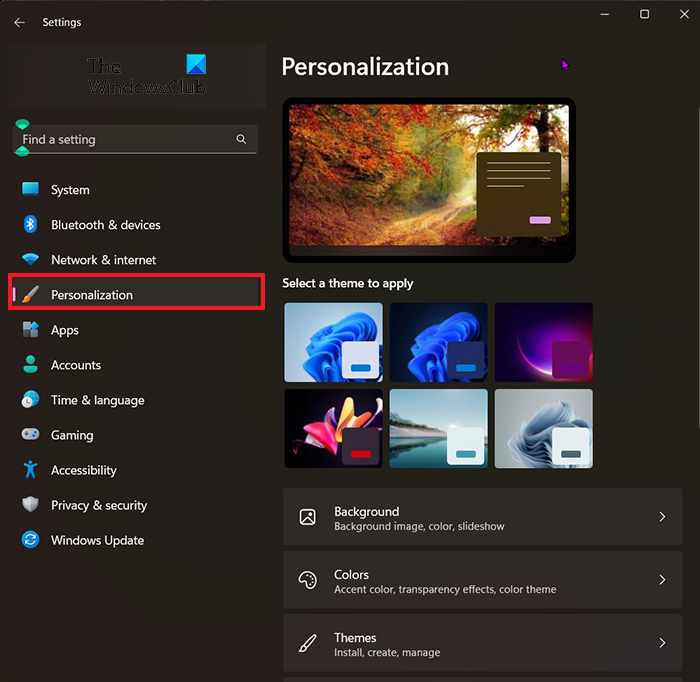This screenshot has height=682, width=700.
Task: Click the search magnifier icon
Action: coord(241,139)
